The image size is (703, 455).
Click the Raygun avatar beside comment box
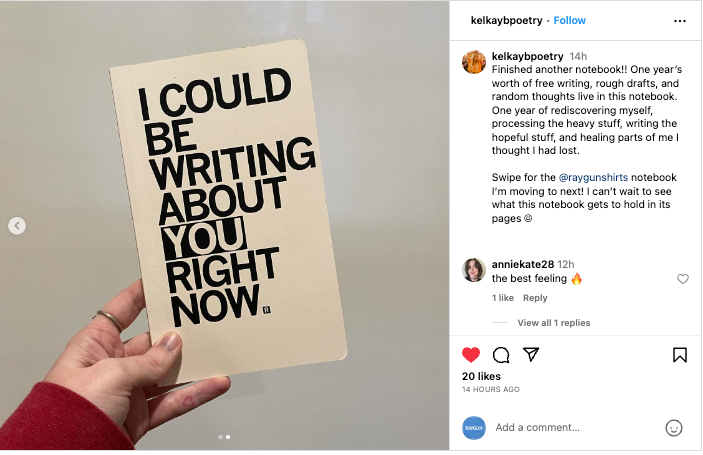(x=474, y=427)
